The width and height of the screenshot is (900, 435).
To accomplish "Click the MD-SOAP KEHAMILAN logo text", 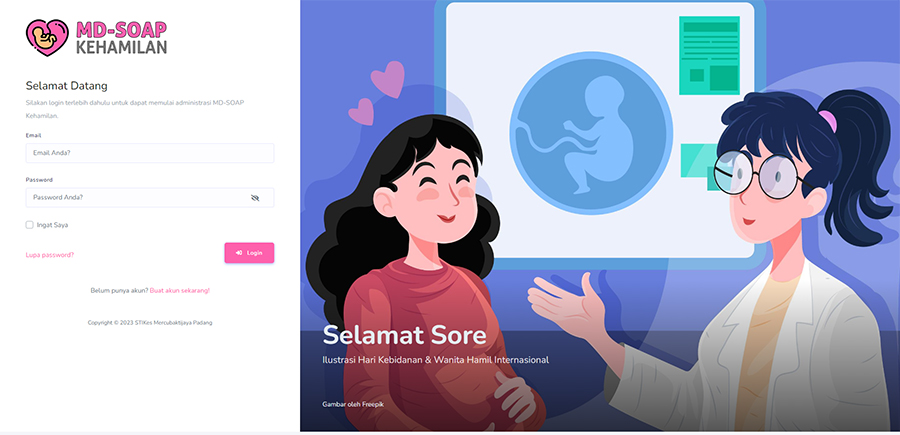I will [x=121, y=38].
